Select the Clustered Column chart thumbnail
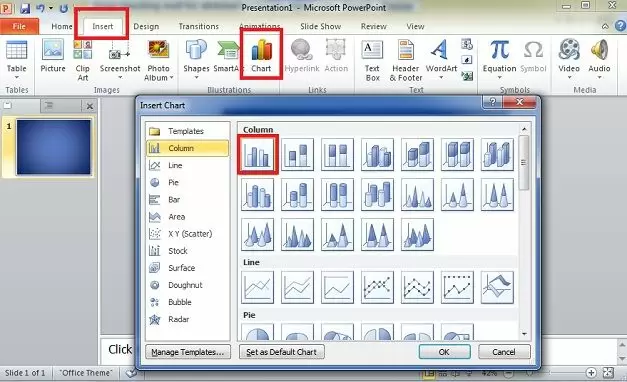The image size is (627, 382). [x=258, y=154]
